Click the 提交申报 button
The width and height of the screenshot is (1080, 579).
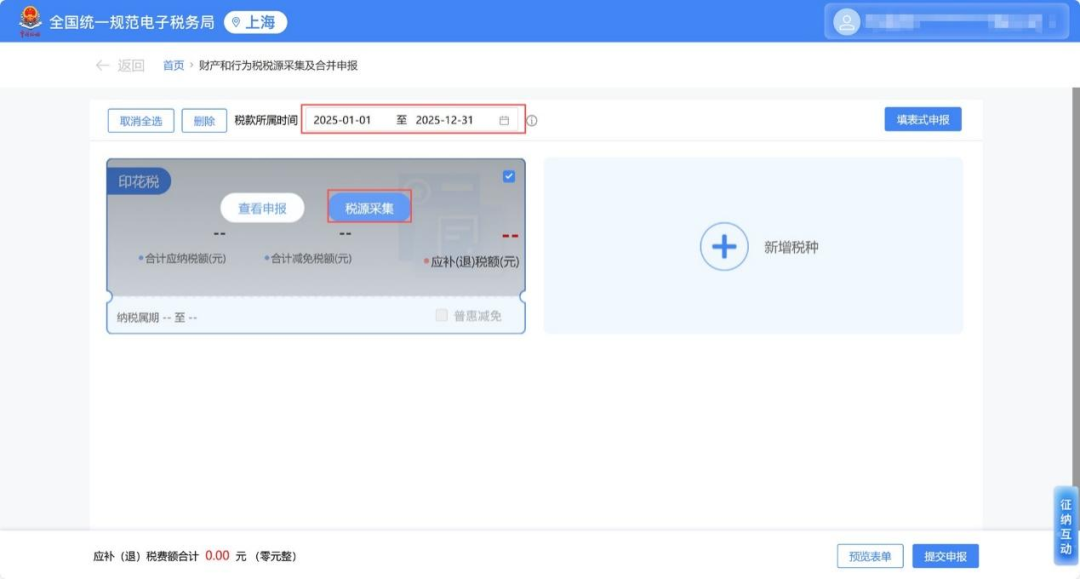pos(945,556)
